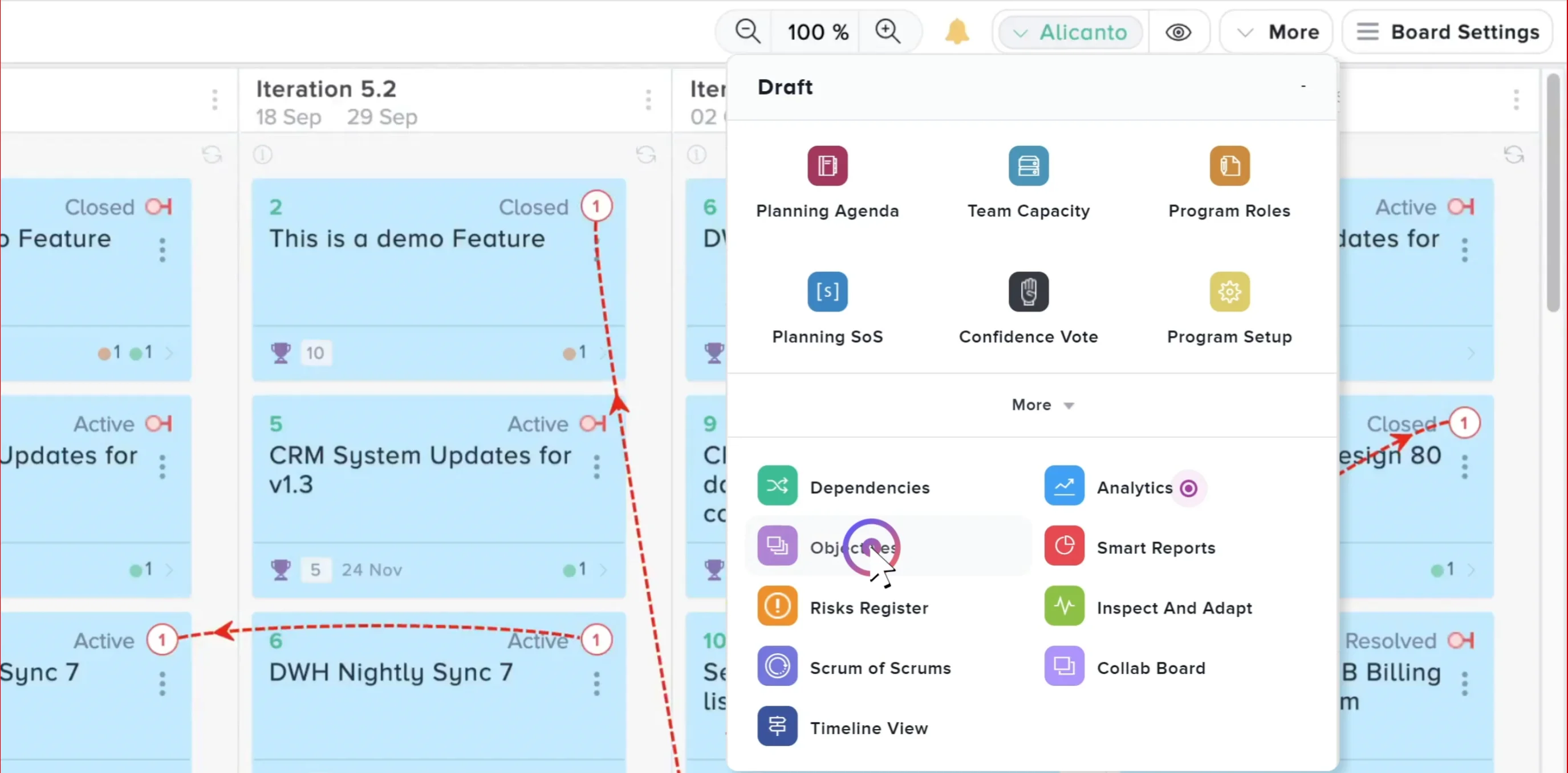The width and height of the screenshot is (1568, 773).
Task: Click trophy icon on demo Feature card 2
Action: tap(281, 352)
